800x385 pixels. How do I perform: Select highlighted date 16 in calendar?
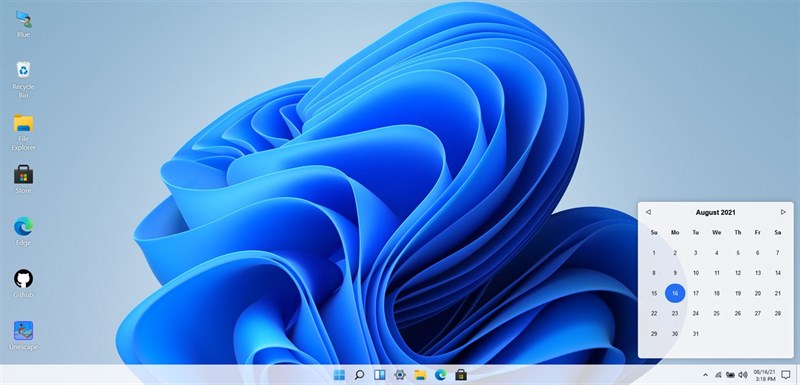[x=675, y=293]
